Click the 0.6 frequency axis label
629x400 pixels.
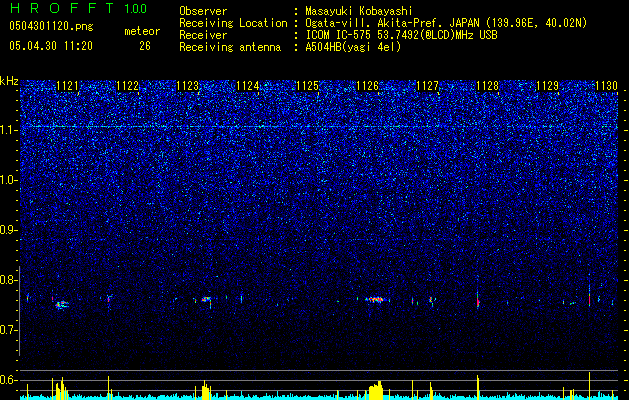8,380
